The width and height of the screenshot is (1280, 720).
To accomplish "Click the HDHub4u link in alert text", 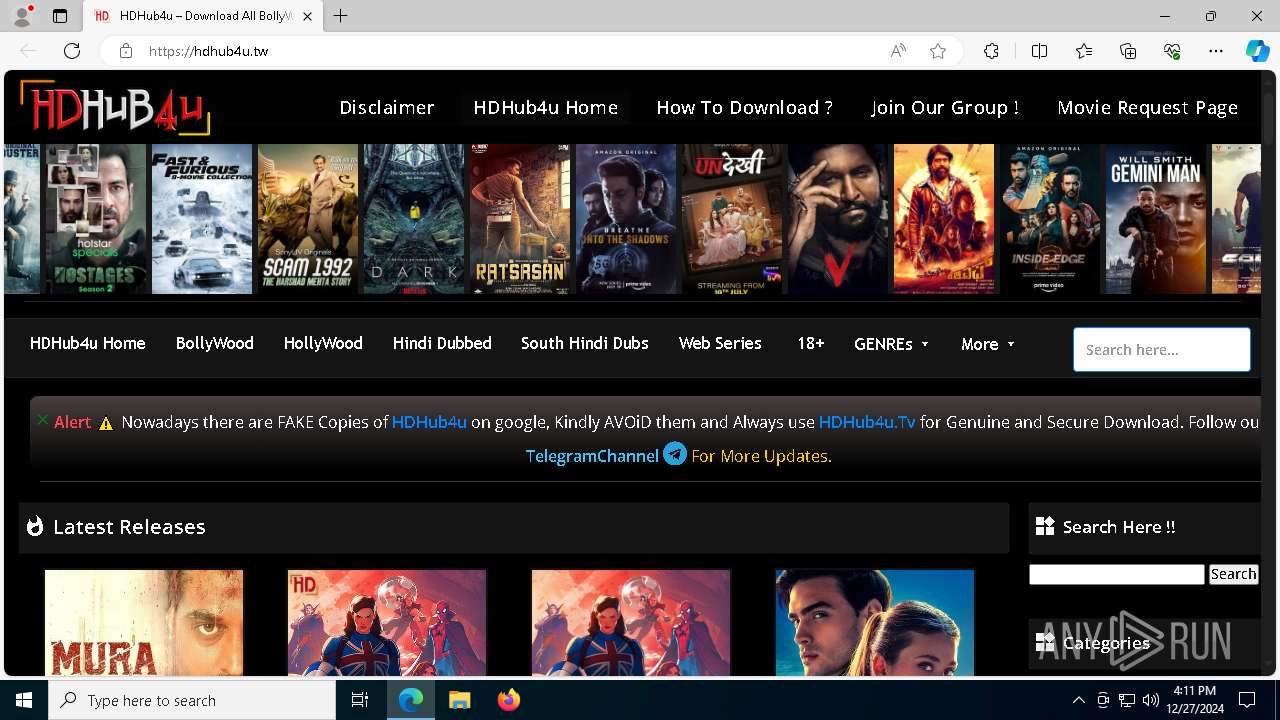I will coord(429,422).
